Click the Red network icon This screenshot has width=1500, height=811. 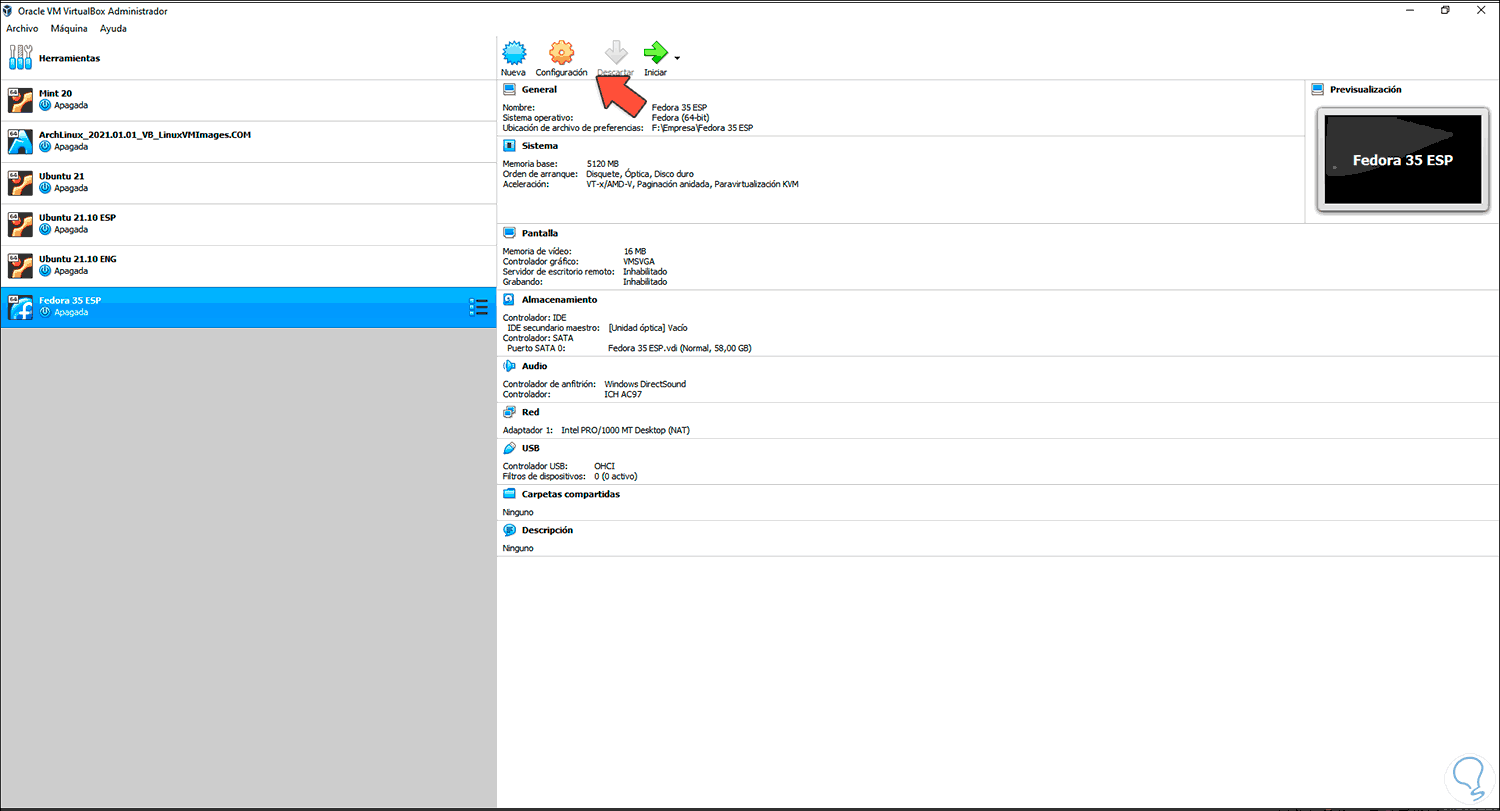(509, 411)
